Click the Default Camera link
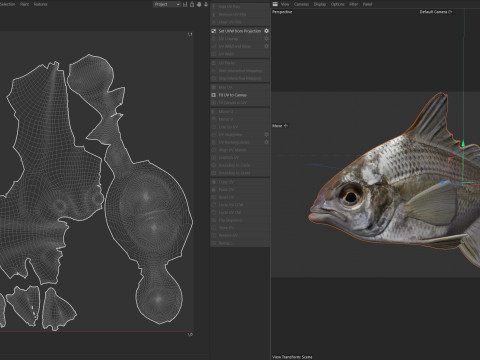Viewport: 480px width, 360px height. (436, 12)
